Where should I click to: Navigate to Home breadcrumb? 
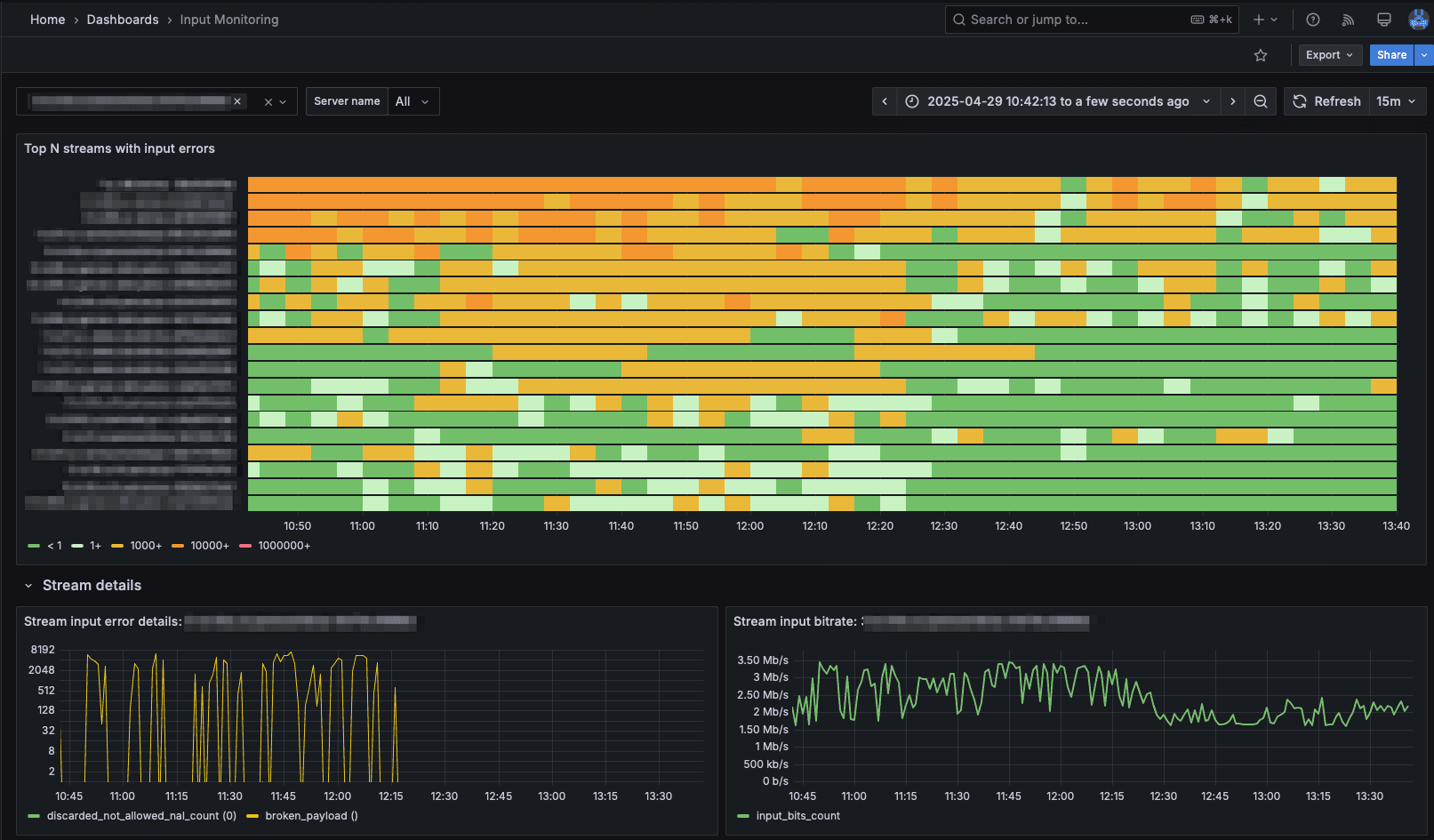point(47,20)
